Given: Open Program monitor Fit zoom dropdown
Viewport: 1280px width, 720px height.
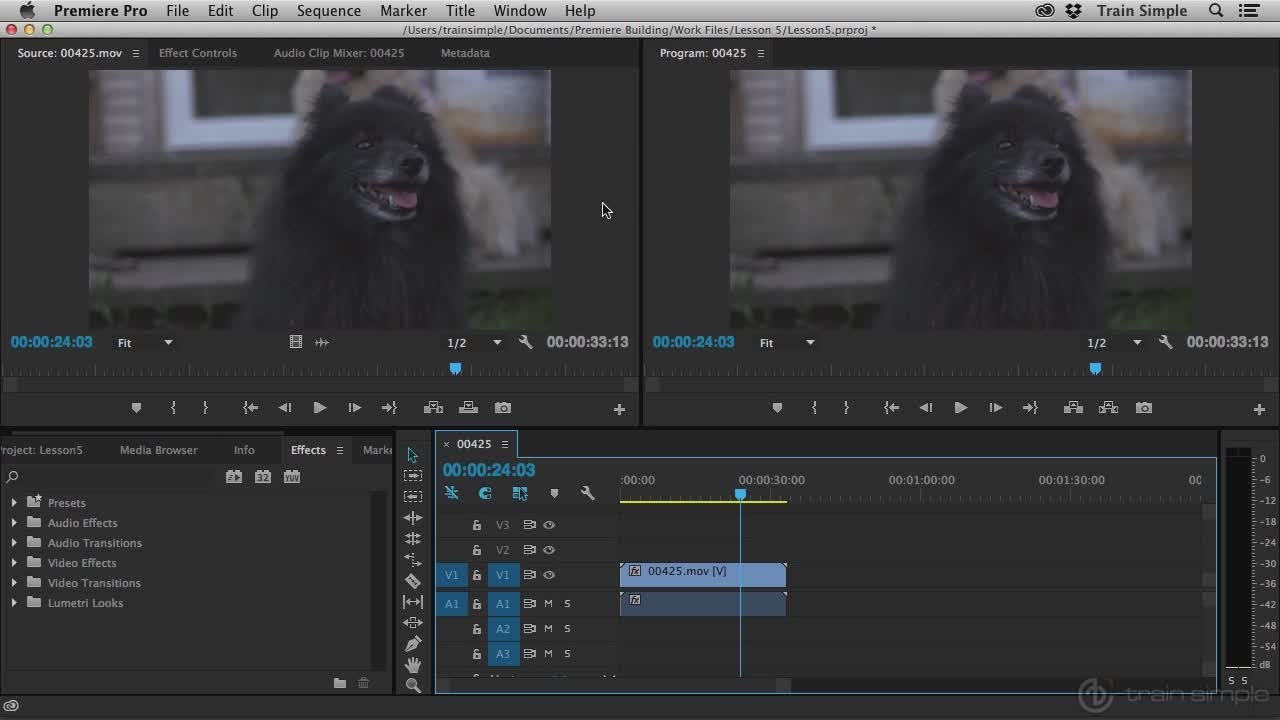Looking at the screenshot, I should [787, 343].
